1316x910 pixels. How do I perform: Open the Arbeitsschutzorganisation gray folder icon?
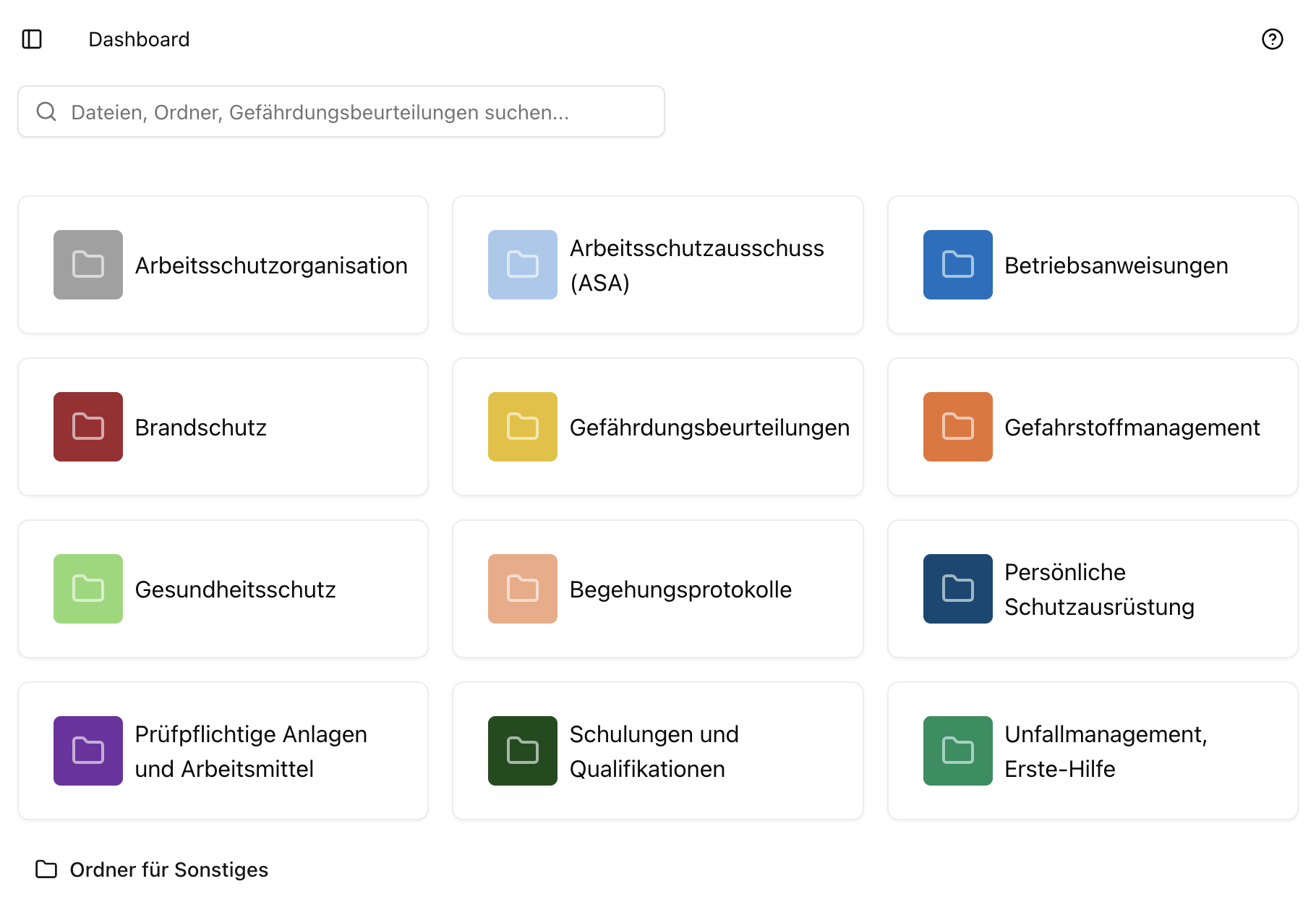coord(87,265)
